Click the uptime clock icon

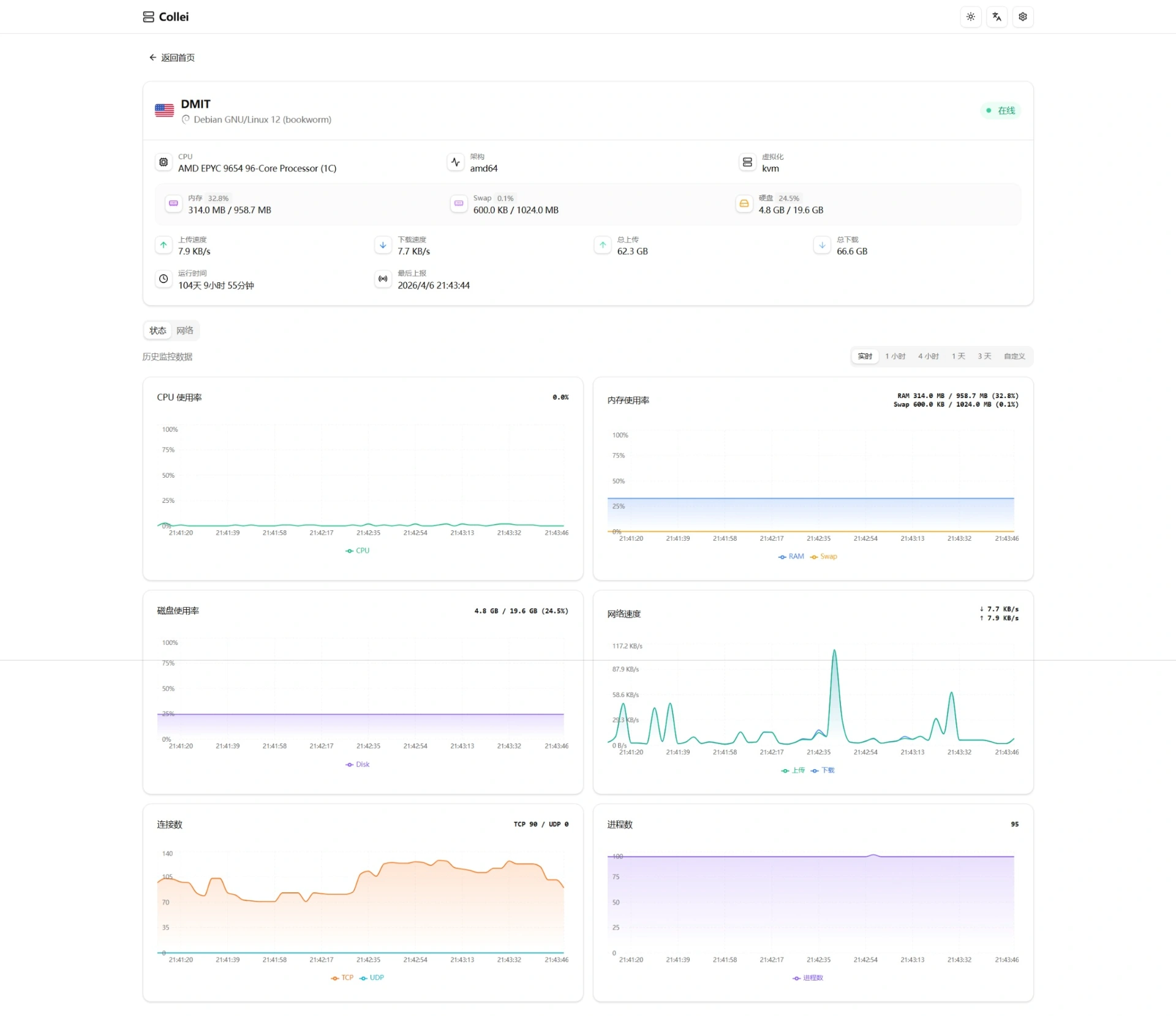(163, 279)
